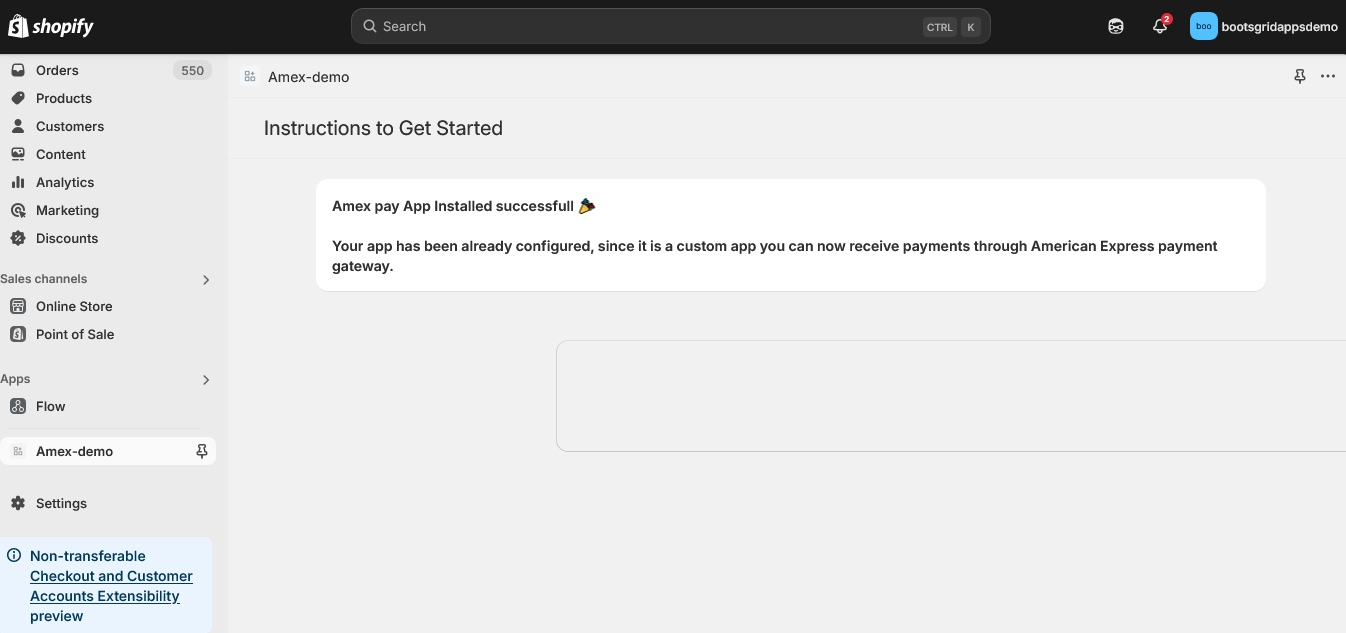The width and height of the screenshot is (1346, 633).
Task: Click the Apps section heading
Action: click(15, 379)
